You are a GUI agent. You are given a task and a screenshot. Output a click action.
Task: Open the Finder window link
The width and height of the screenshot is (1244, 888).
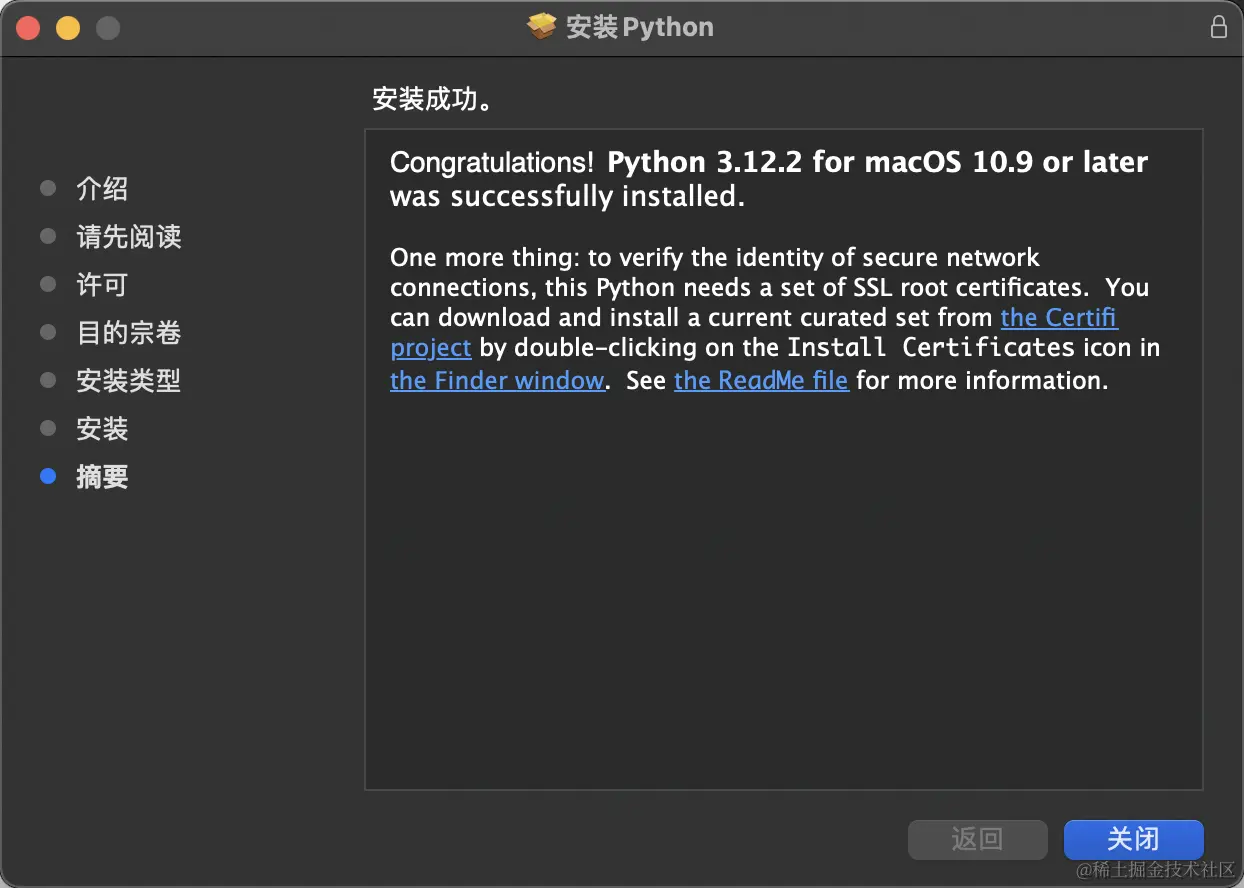point(497,381)
